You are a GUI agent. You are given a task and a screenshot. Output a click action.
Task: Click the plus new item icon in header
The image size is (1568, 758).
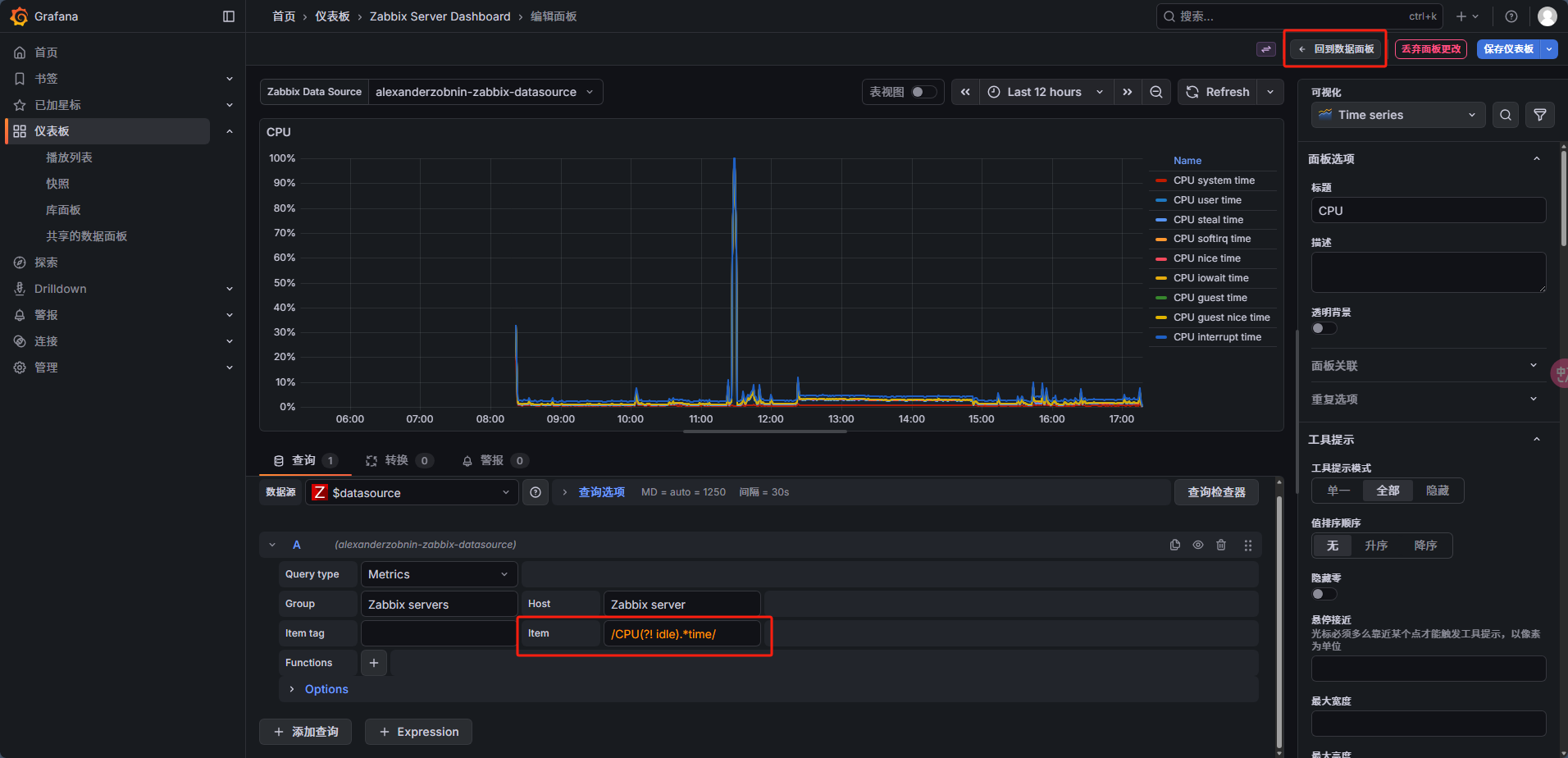tap(1467, 16)
